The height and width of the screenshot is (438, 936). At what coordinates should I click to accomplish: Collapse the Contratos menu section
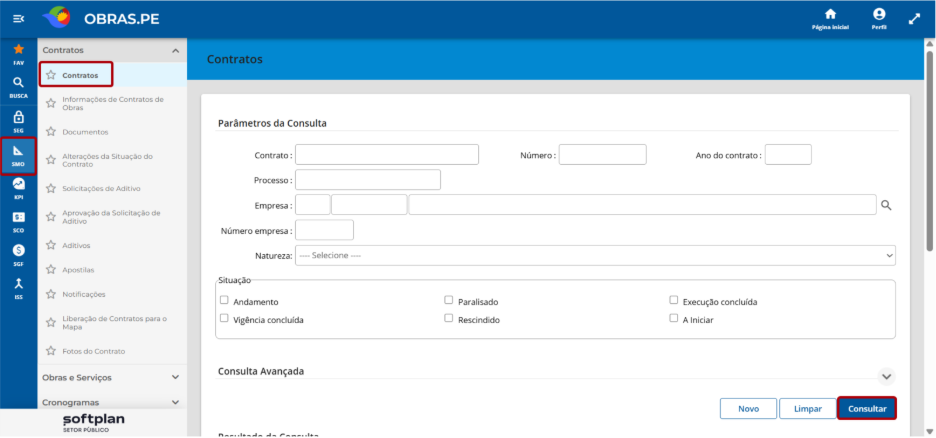(176, 51)
